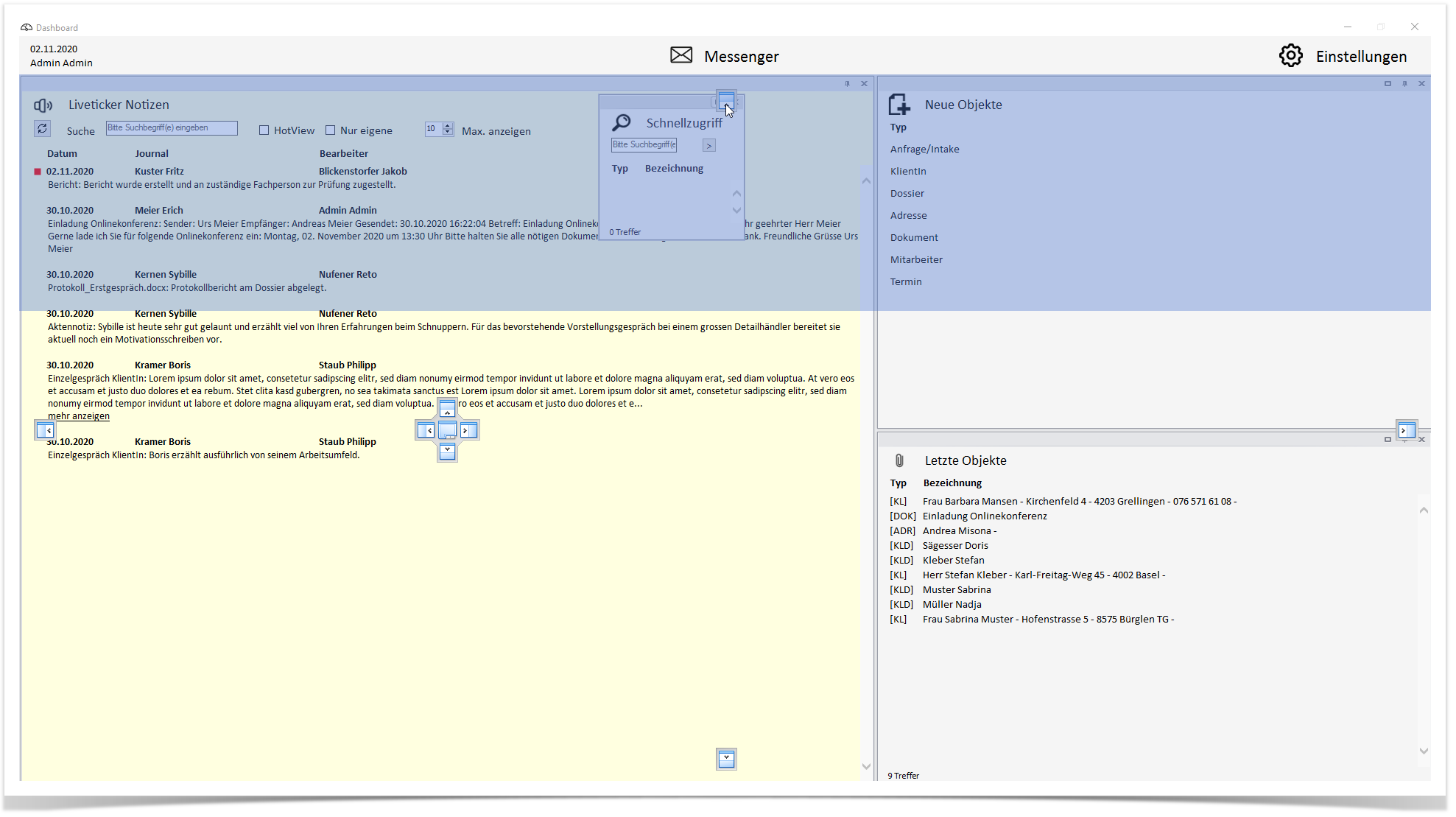
Task: Click the bottom edge dock guide
Action: 726,759
